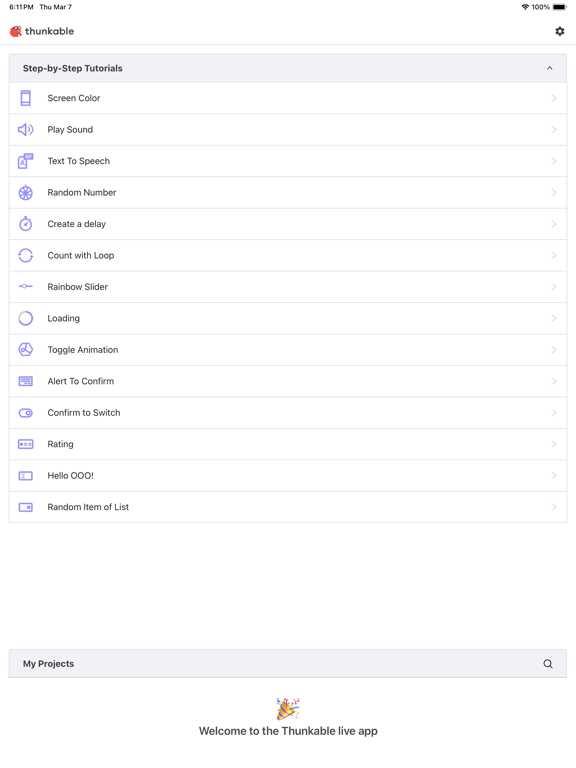
Task: Tap the Thunkable logo icon
Action: [x=16, y=31]
